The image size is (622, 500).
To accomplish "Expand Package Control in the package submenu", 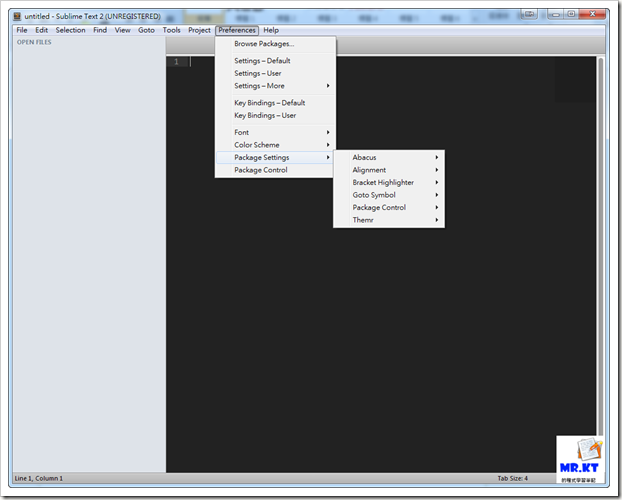I will point(389,208).
